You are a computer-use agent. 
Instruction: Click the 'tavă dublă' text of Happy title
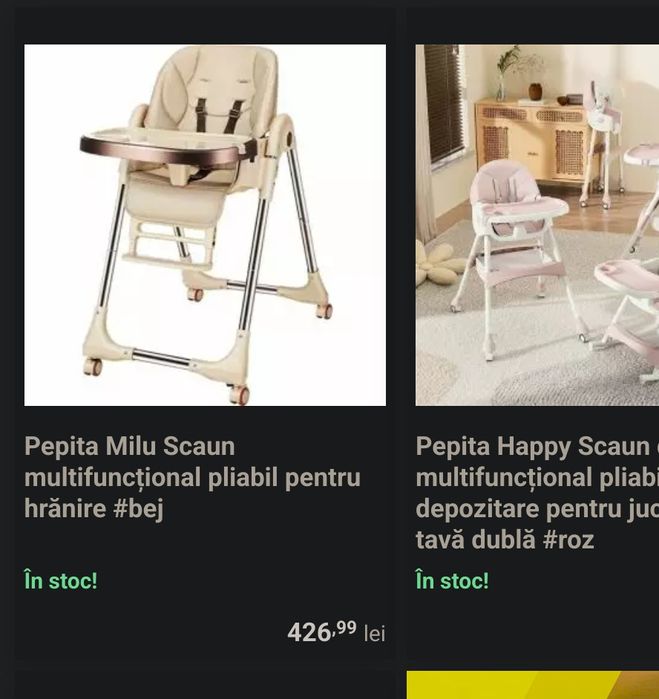[x=475, y=540]
